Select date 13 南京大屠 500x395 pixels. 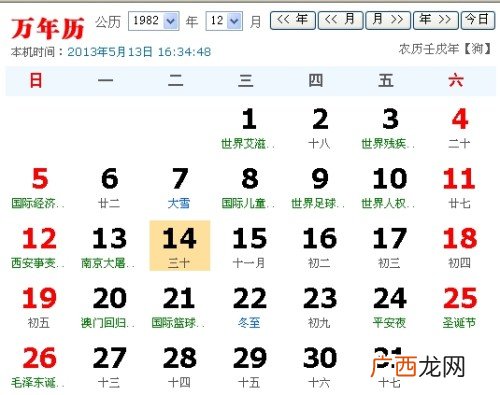pyautogui.click(x=109, y=247)
